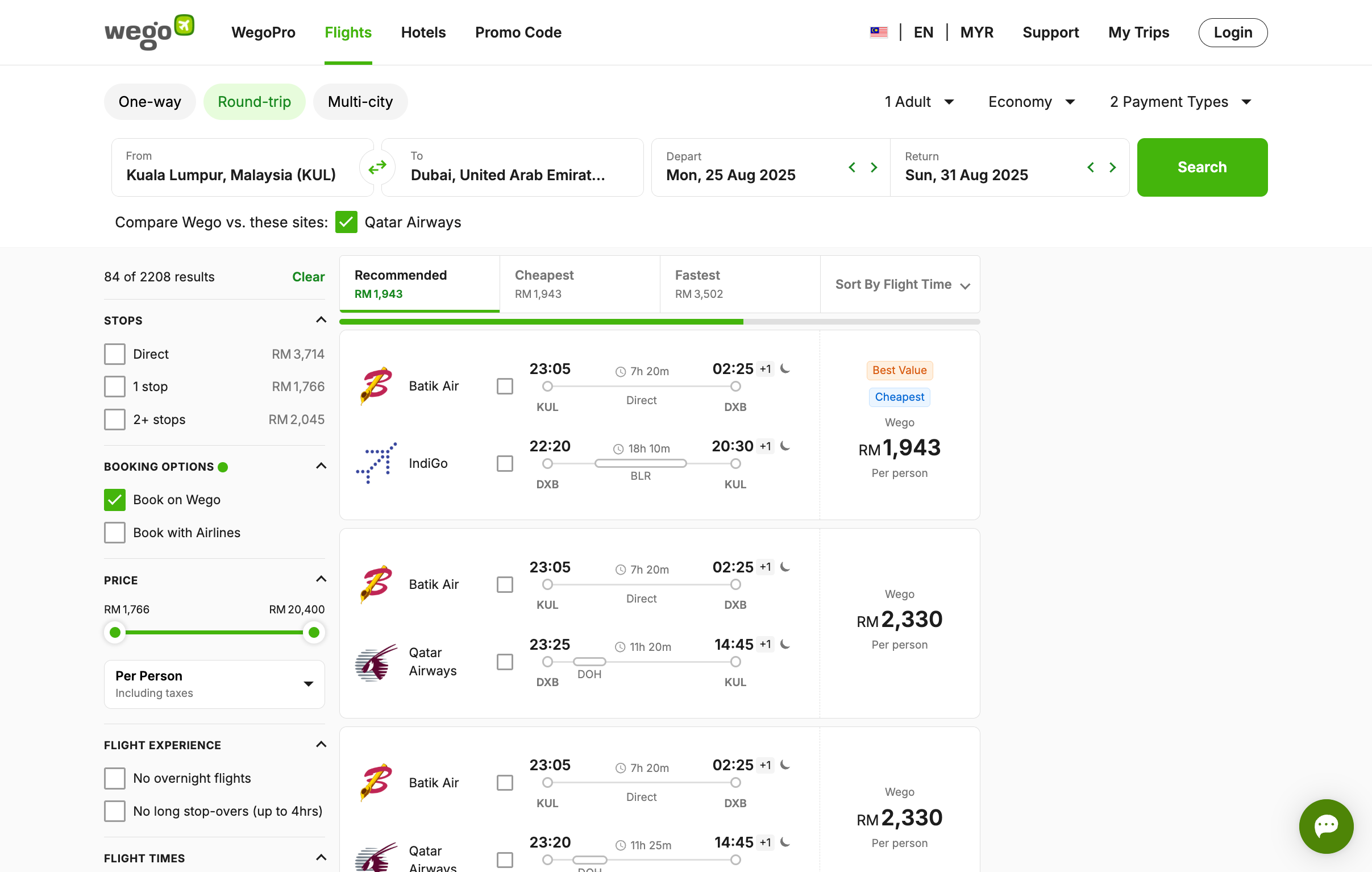Click overnight moon icon on IndiGo flight

(785, 446)
